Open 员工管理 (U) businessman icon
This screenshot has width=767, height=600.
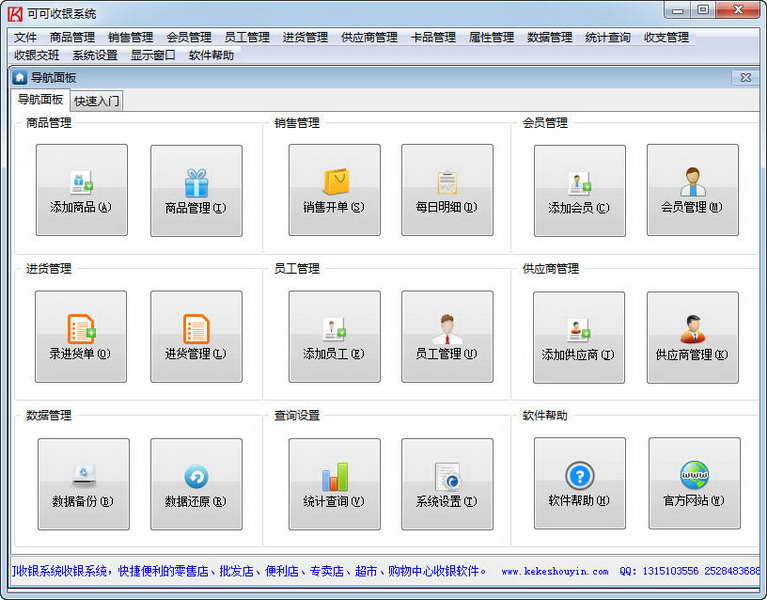point(447,337)
